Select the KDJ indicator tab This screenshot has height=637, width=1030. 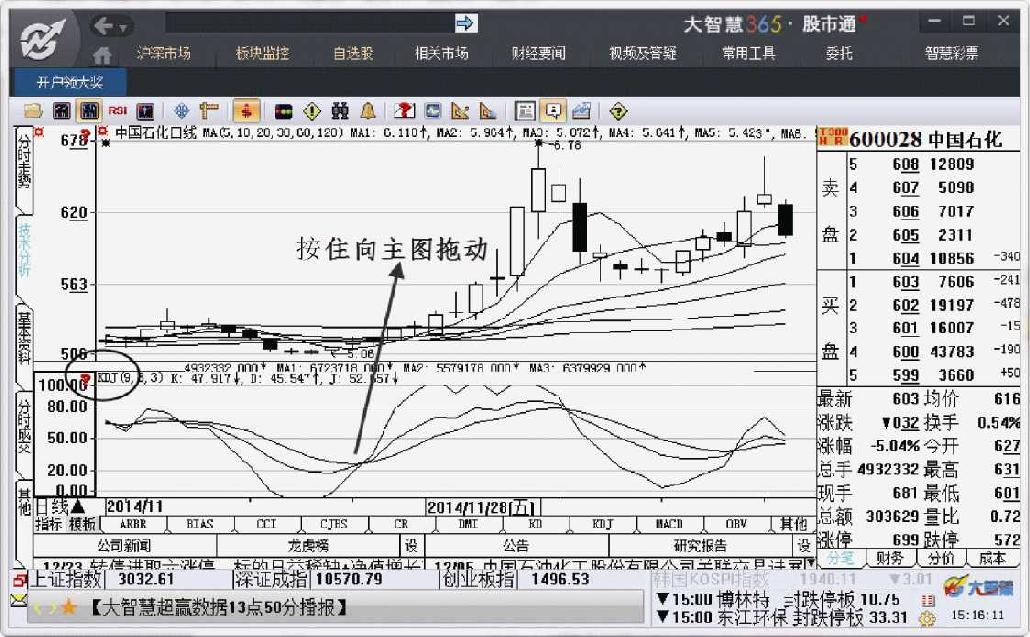(x=602, y=524)
